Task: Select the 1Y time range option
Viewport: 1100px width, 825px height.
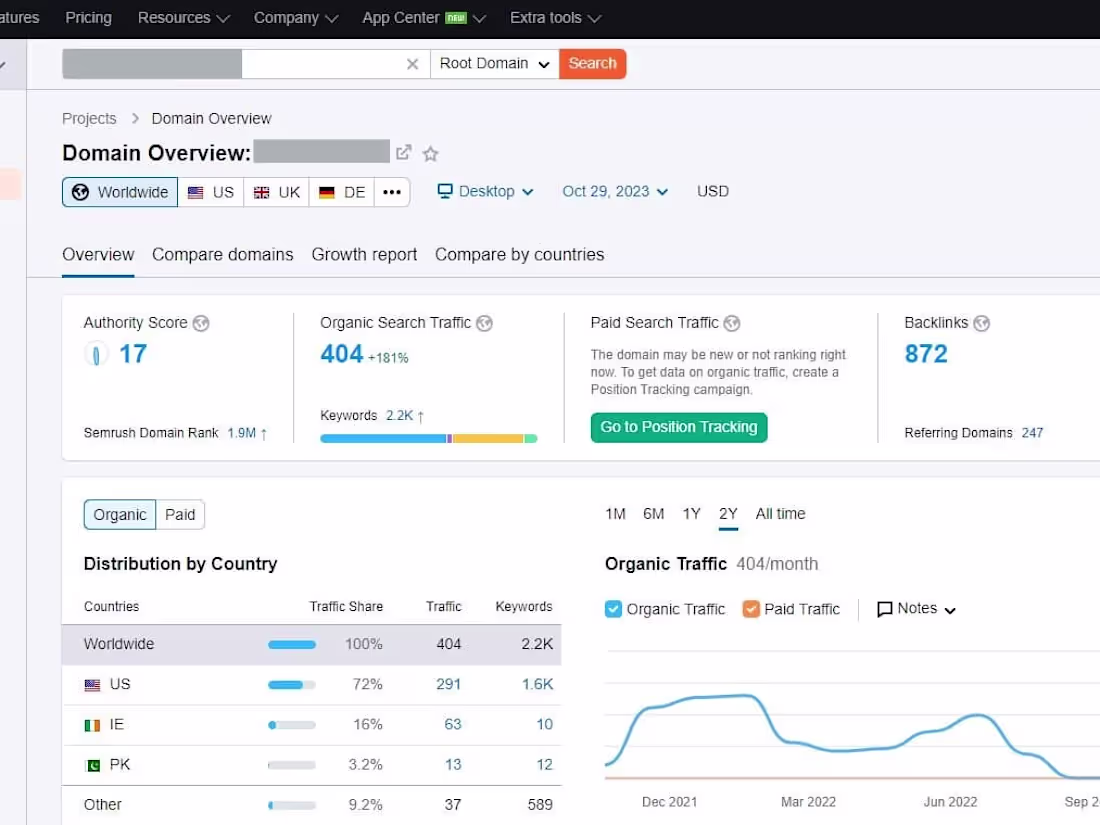Action: pyautogui.click(x=691, y=514)
